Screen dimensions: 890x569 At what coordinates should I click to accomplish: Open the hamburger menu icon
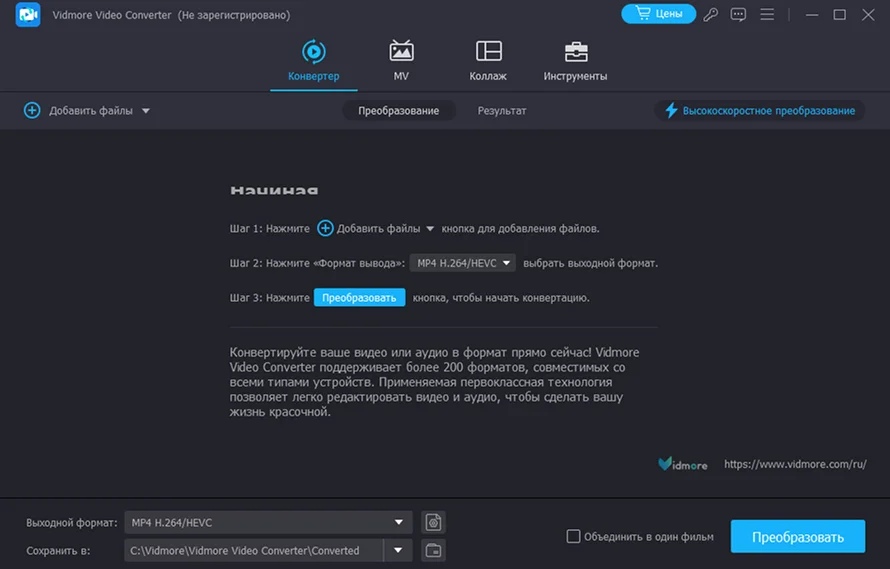(767, 14)
